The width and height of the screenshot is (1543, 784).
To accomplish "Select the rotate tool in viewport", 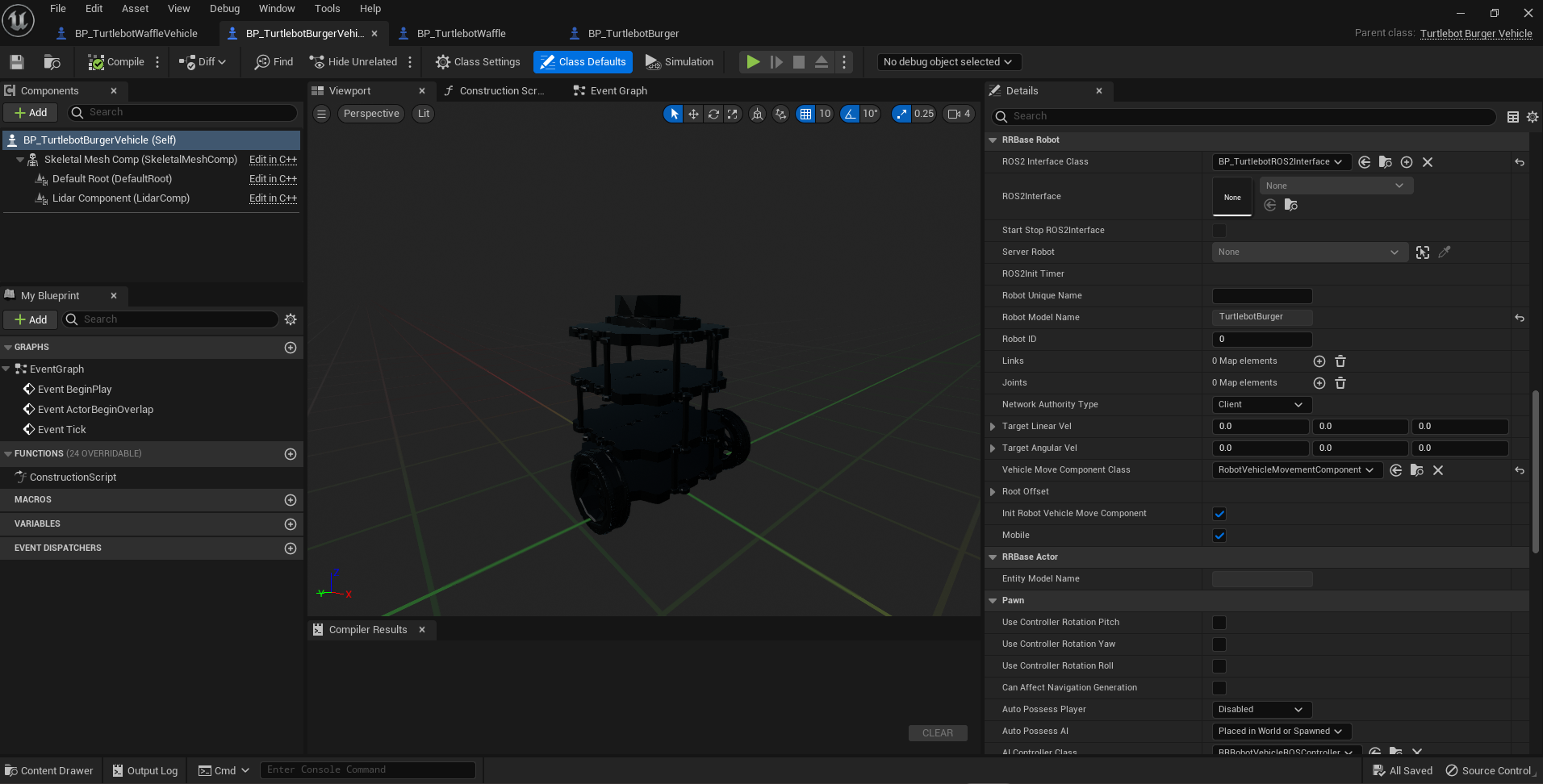I will point(713,114).
